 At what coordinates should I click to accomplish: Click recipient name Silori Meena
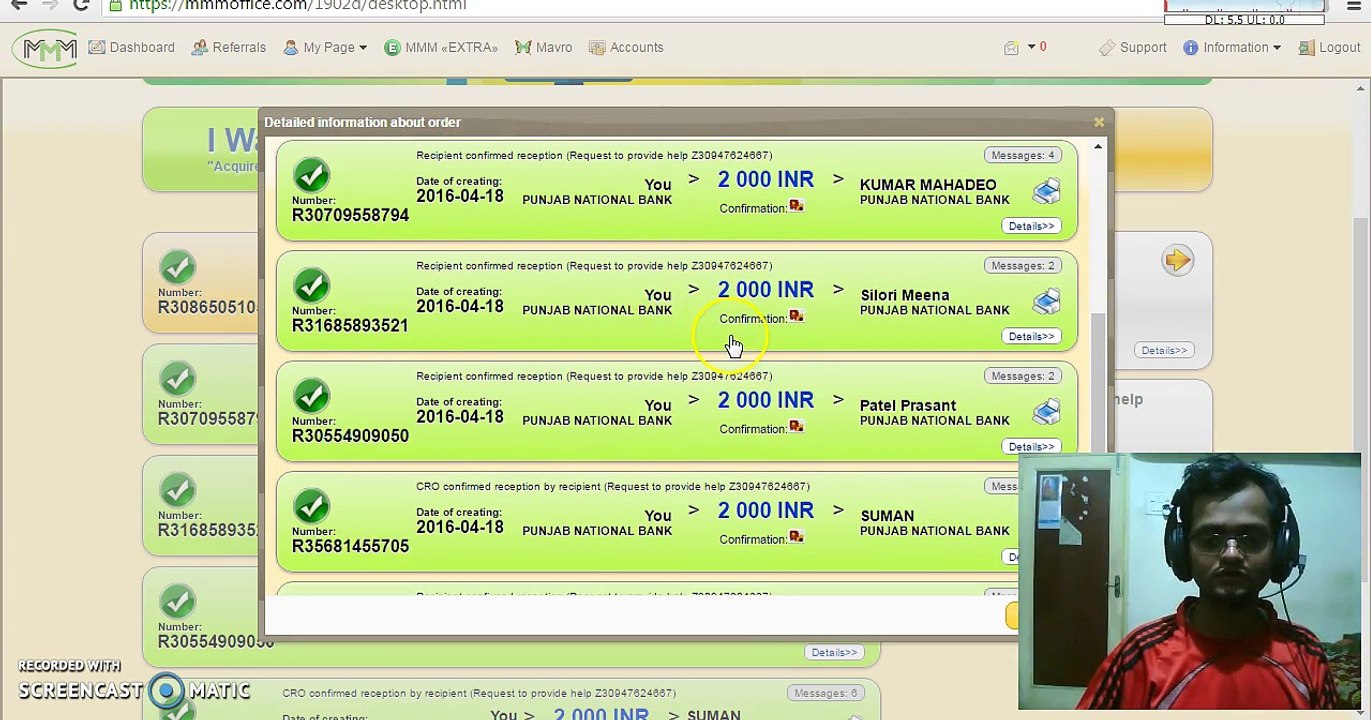click(905, 295)
